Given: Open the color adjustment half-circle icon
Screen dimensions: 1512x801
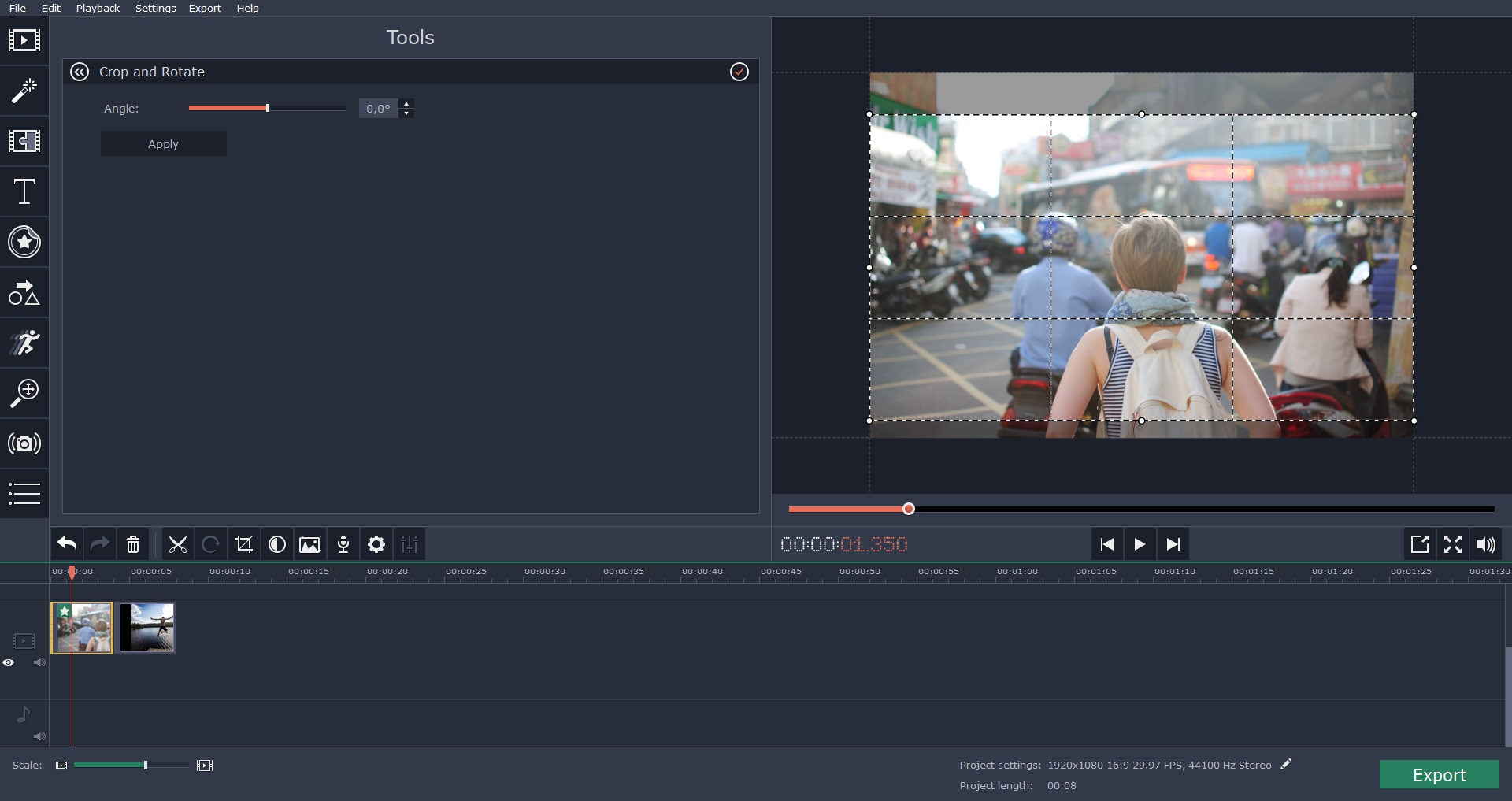Looking at the screenshot, I should point(277,544).
